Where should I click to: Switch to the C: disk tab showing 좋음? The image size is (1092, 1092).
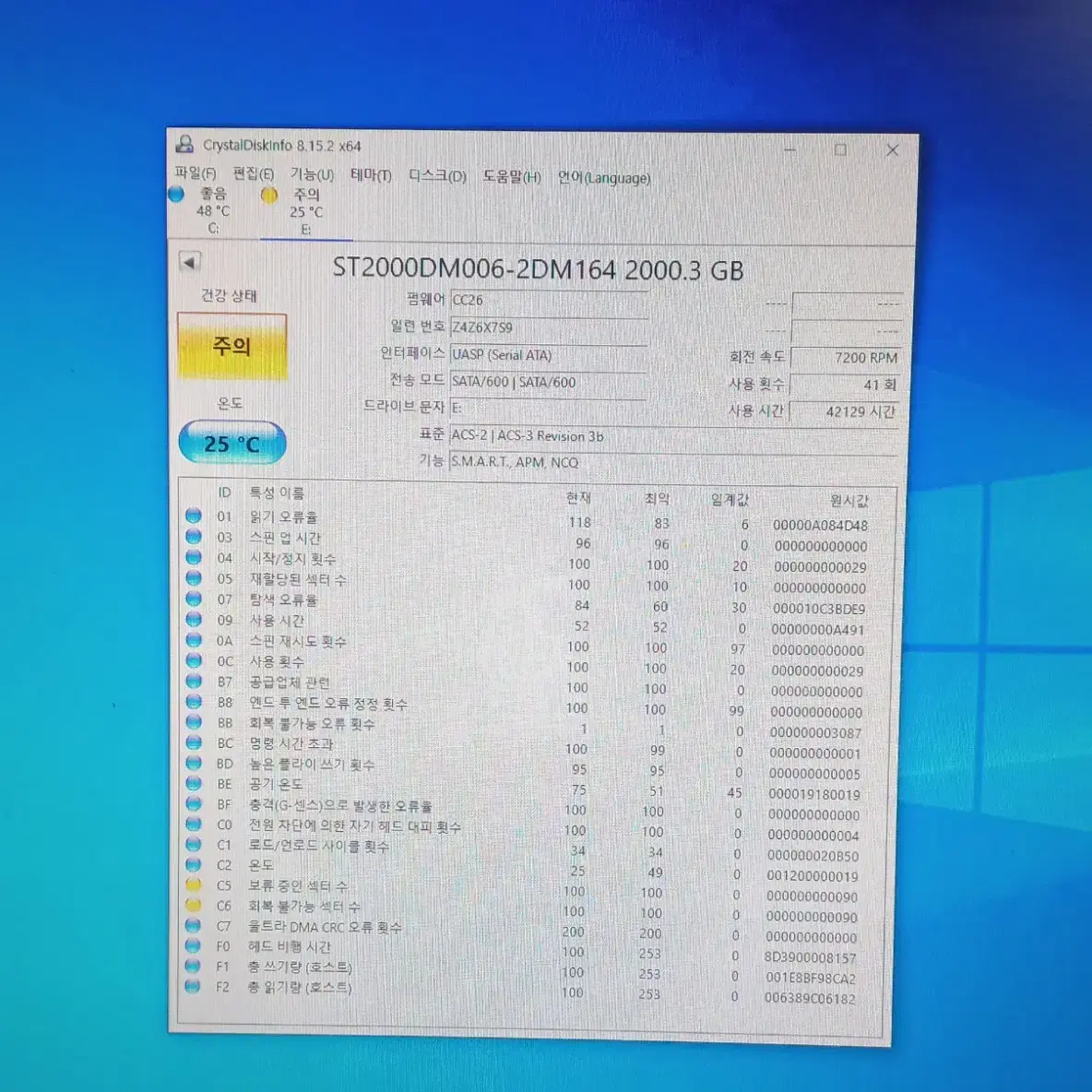[212, 209]
